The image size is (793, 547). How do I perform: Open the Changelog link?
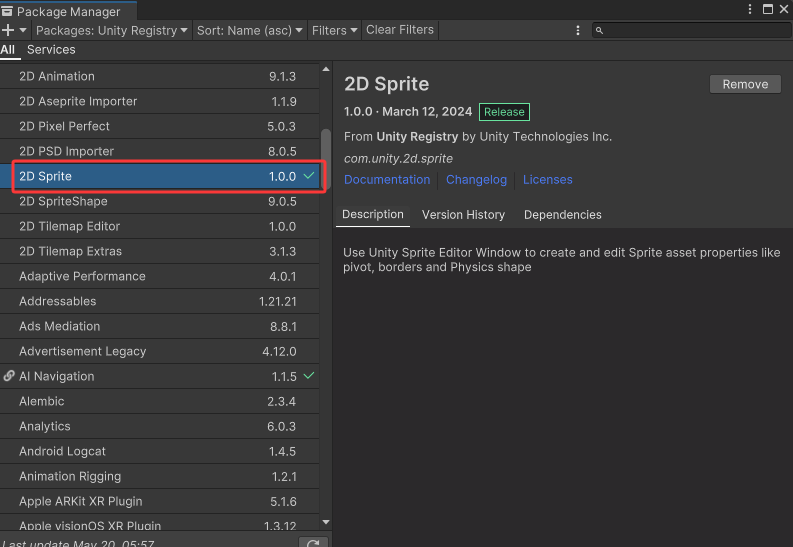[476, 179]
